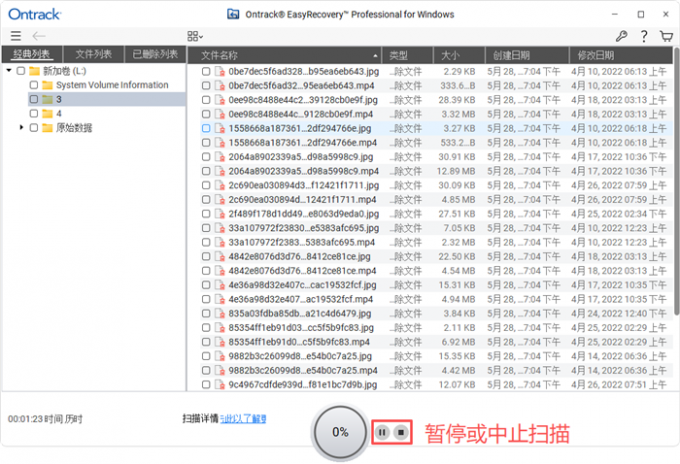This screenshot has height=464, width=680.
Task: Sort by 类型 column header
Action: [407, 55]
